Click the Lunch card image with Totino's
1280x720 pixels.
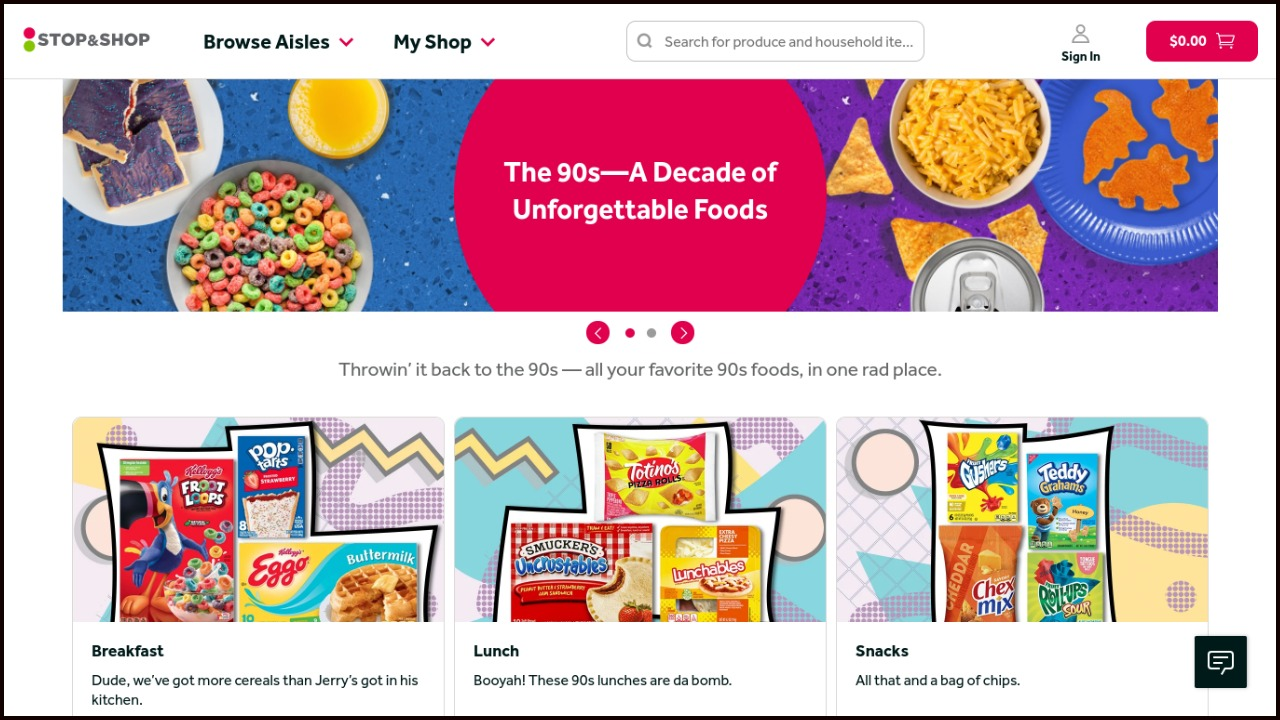640,520
